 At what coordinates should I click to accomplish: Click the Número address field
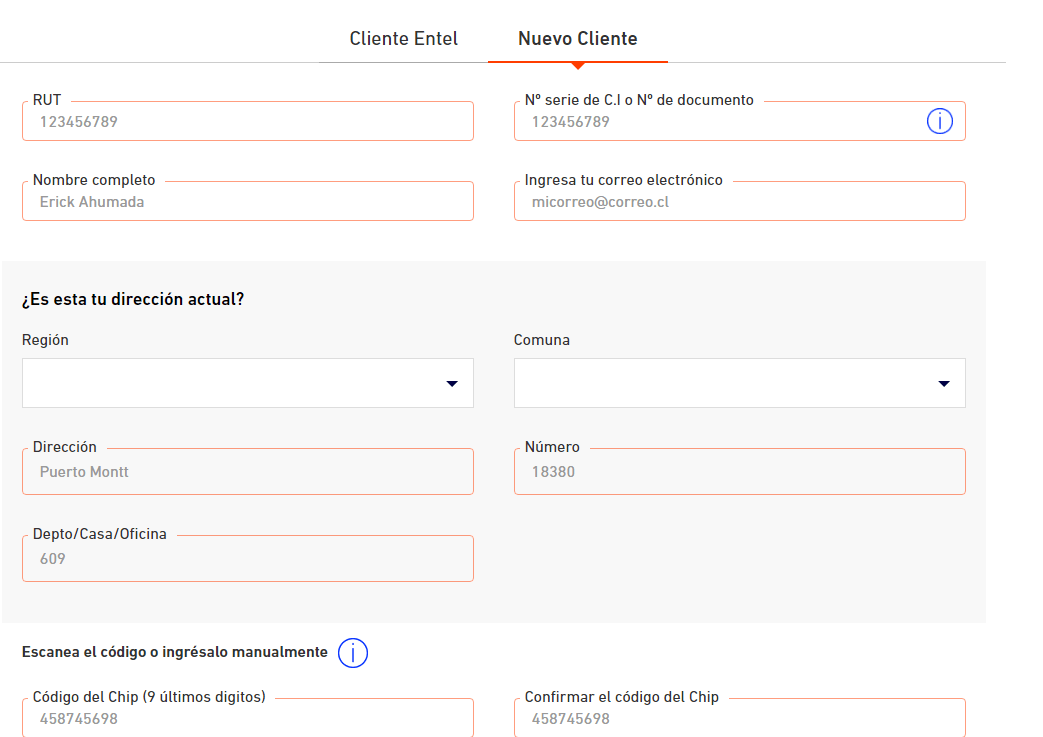pos(739,472)
